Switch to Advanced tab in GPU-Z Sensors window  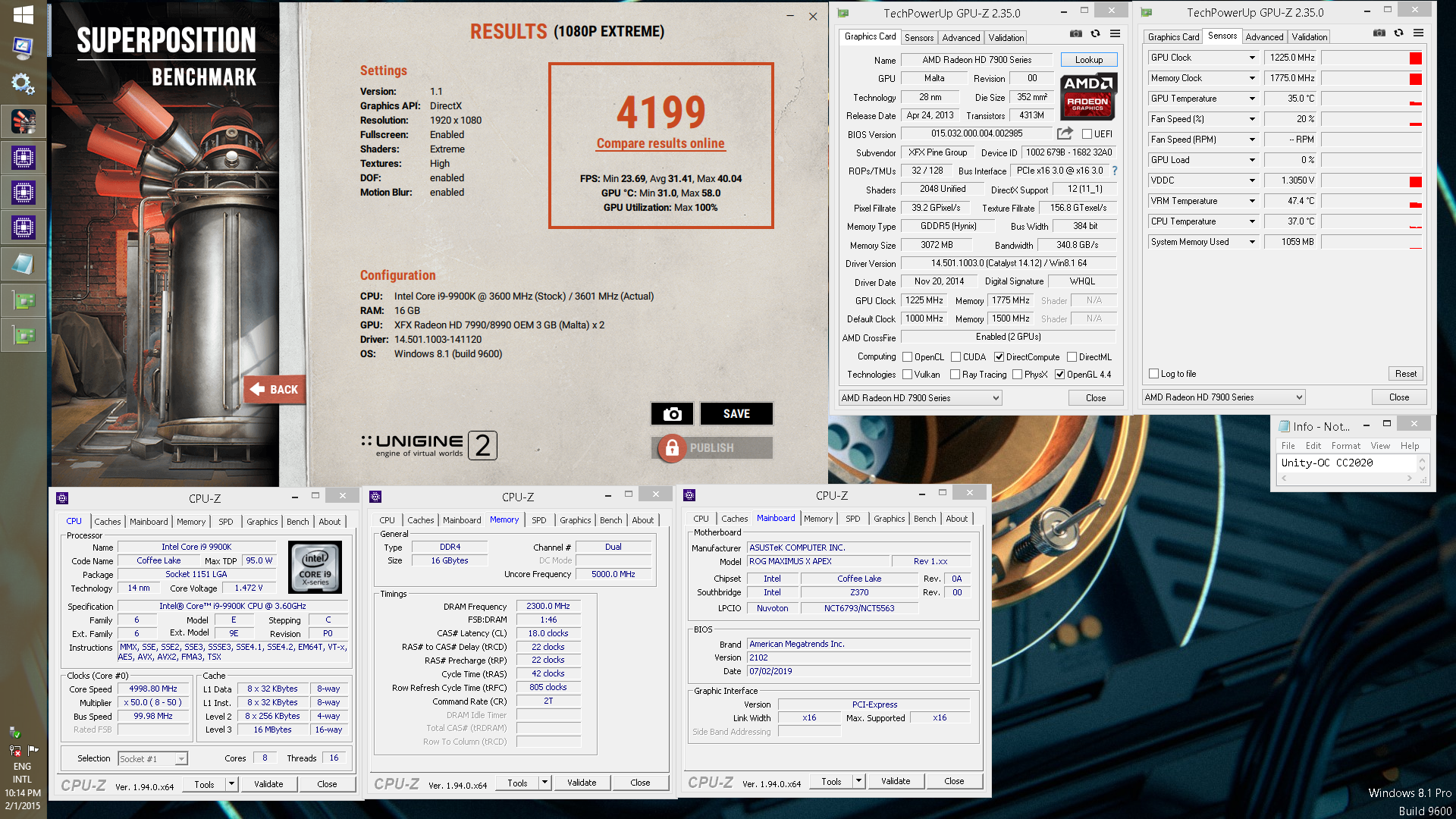tap(1264, 36)
